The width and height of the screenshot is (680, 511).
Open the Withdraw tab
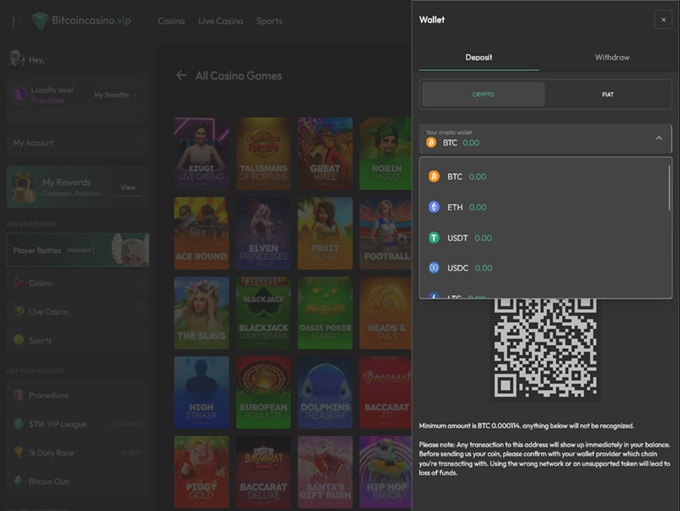(x=612, y=57)
